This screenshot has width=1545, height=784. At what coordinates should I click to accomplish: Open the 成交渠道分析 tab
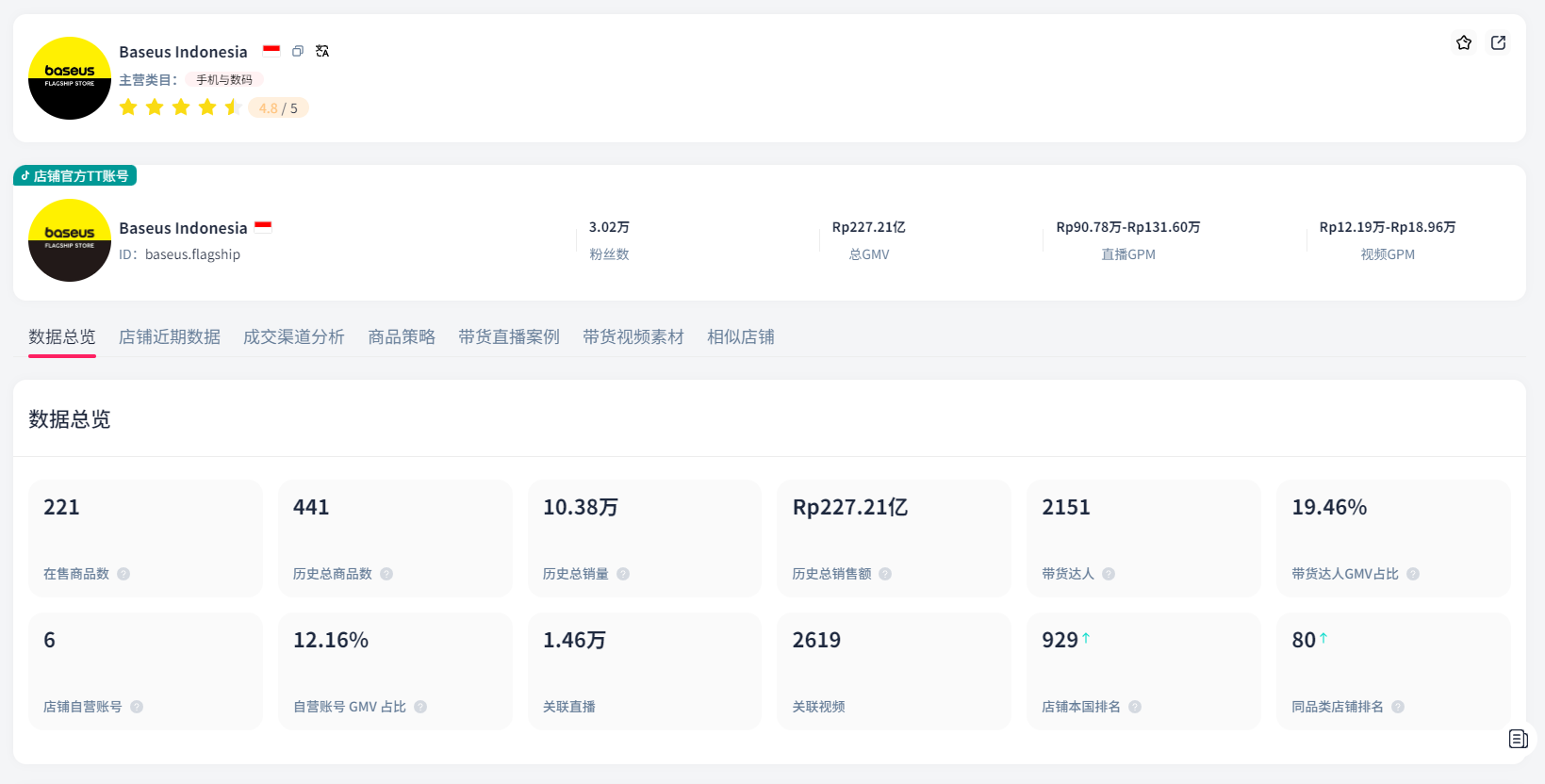click(x=294, y=337)
